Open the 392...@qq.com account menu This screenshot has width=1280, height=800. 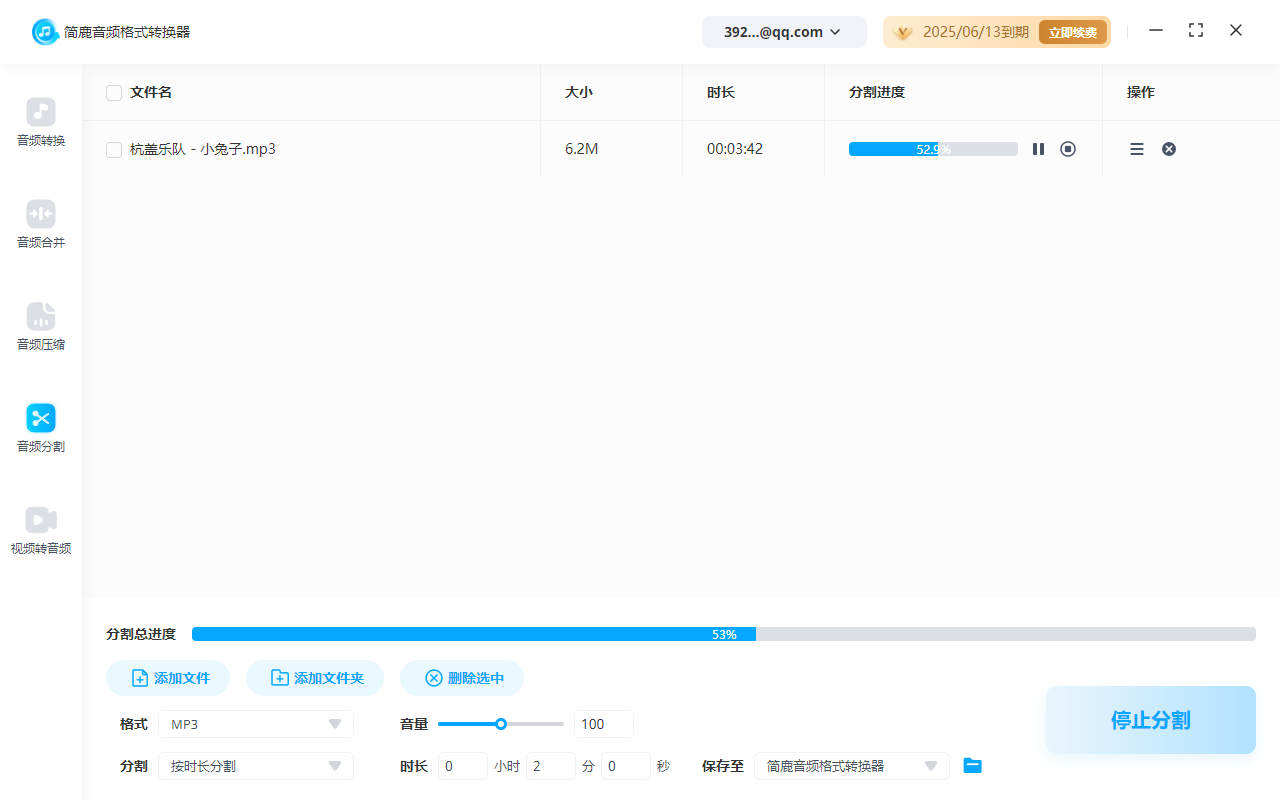click(x=784, y=31)
